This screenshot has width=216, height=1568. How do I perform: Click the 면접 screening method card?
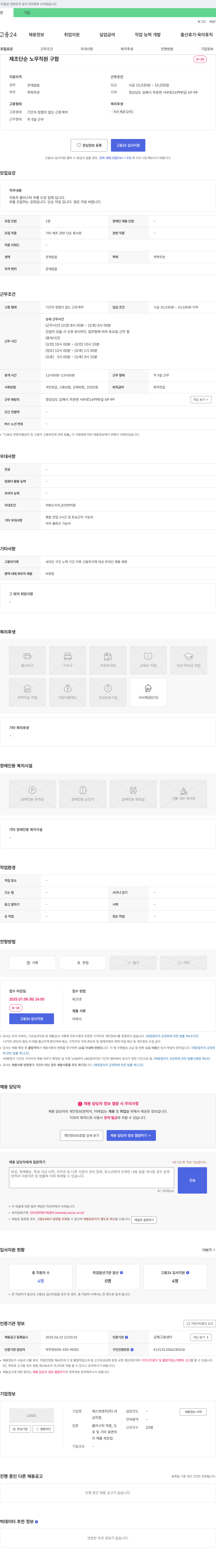pos(83,962)
